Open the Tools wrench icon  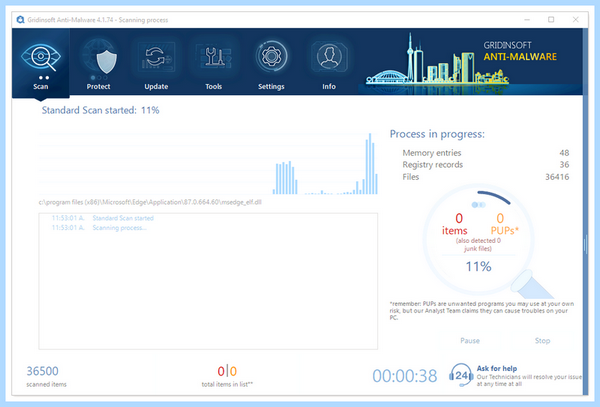click(214, 57)
